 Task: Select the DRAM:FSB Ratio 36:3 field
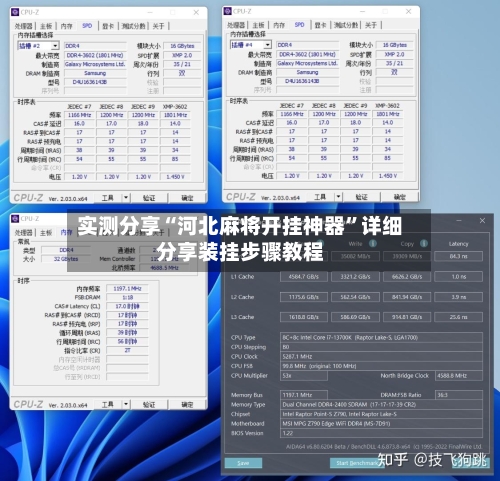point(459,395)
